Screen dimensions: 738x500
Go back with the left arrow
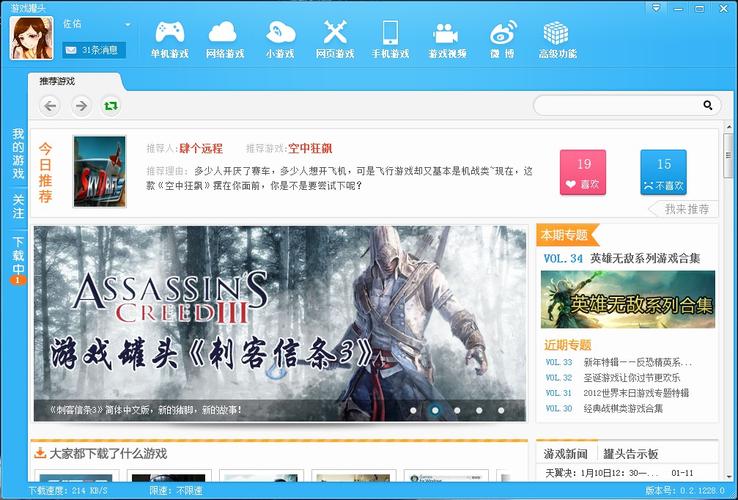[50, 105]
